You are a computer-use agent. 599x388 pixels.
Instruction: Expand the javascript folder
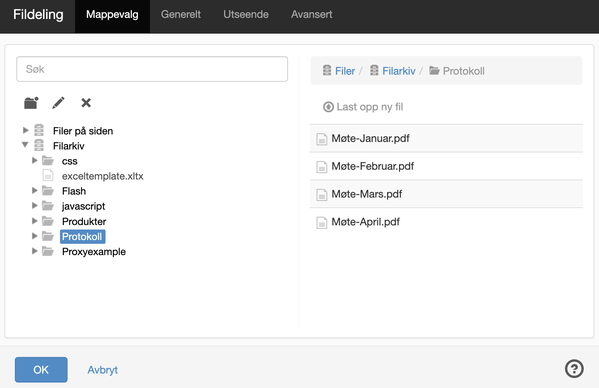(34, 206)
